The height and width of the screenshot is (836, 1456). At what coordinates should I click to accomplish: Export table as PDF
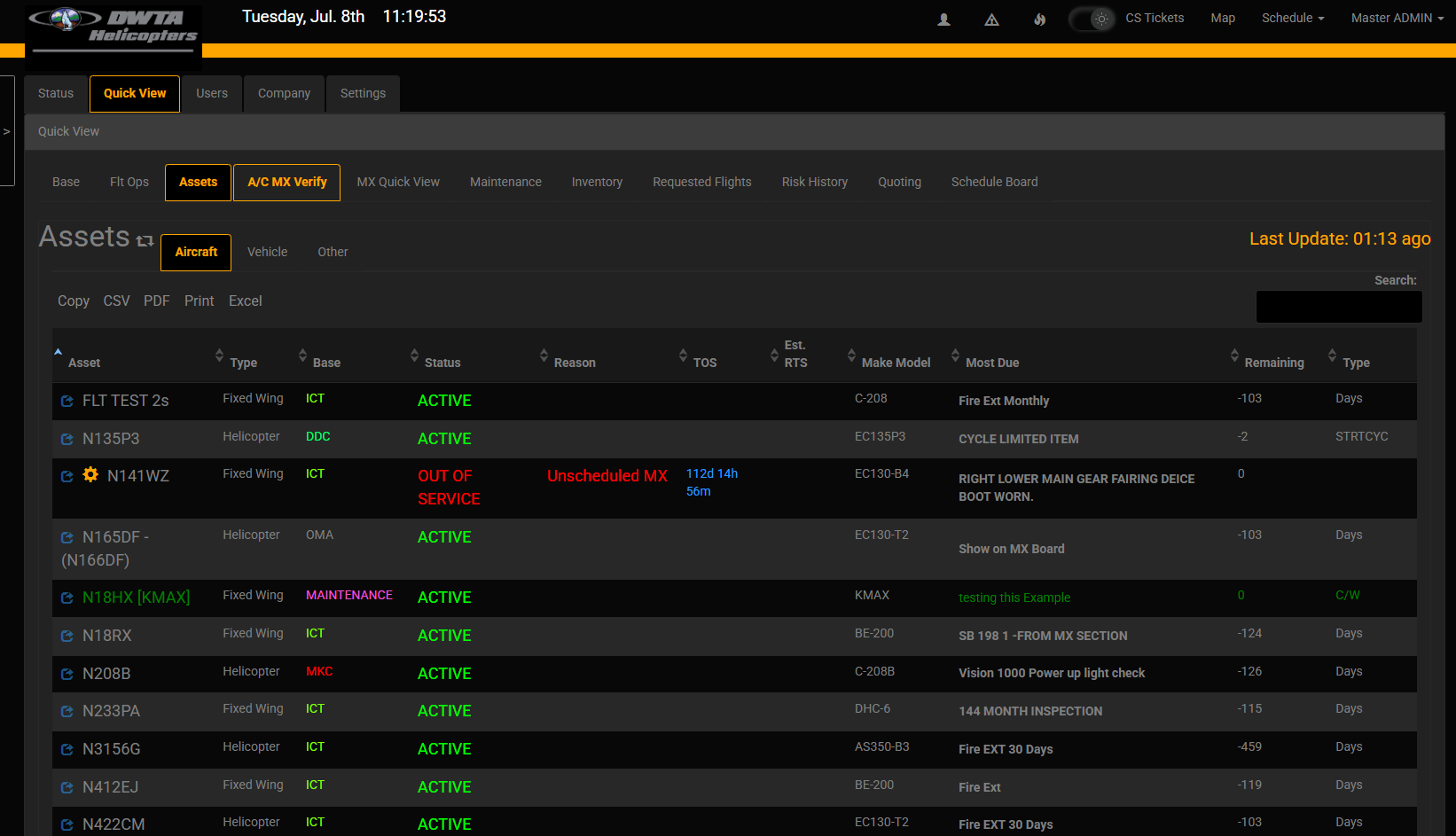point(156,301)
